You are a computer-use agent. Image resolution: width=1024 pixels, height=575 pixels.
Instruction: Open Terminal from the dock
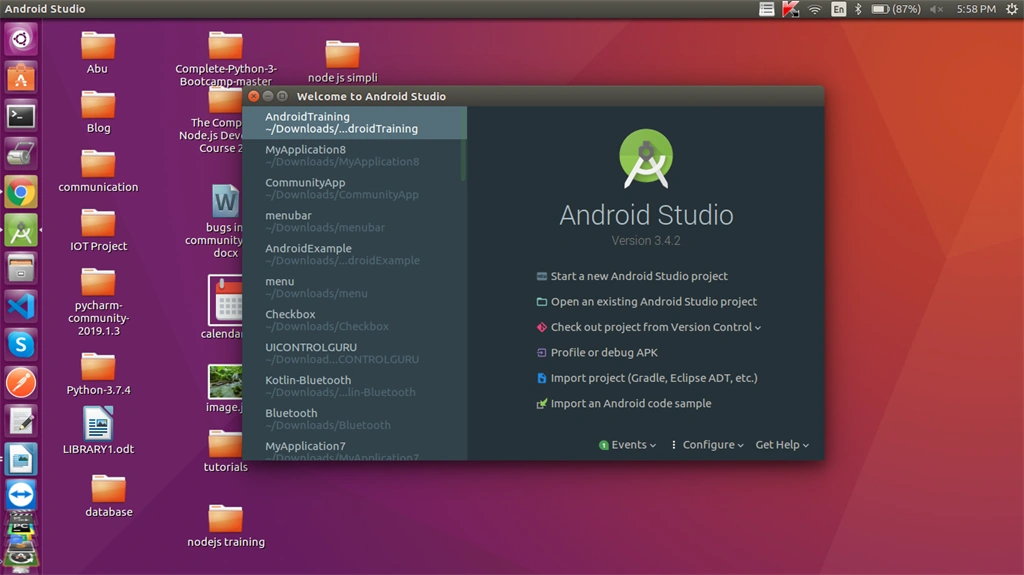point(21,116)
